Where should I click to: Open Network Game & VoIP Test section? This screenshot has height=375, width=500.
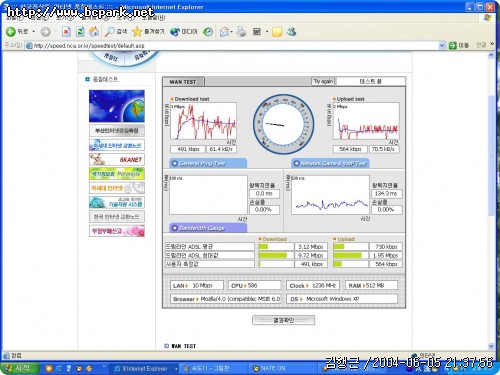(x=331, y=163)
